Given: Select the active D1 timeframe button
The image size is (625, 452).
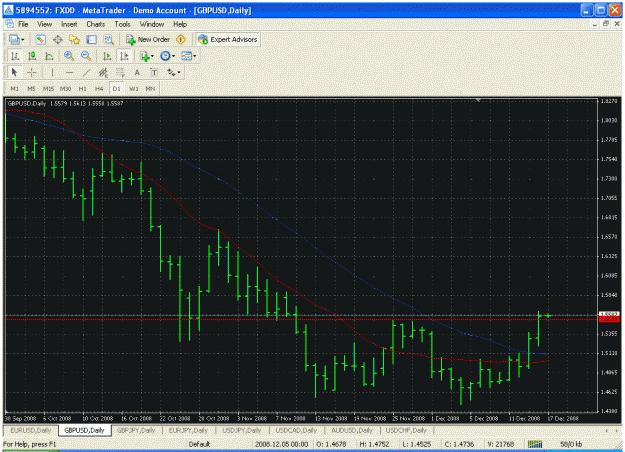Looking at the screenshot, I should pyautogui.click(x=116, y=88).
